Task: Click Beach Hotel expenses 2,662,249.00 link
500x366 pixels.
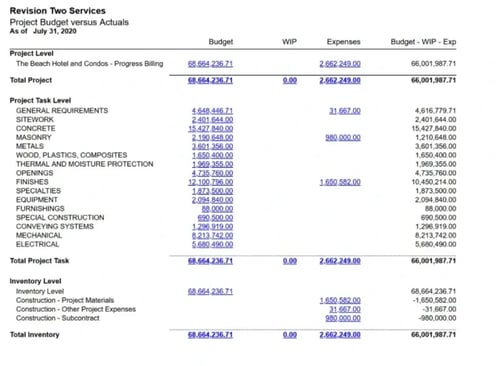Action: tap(340, 64)
